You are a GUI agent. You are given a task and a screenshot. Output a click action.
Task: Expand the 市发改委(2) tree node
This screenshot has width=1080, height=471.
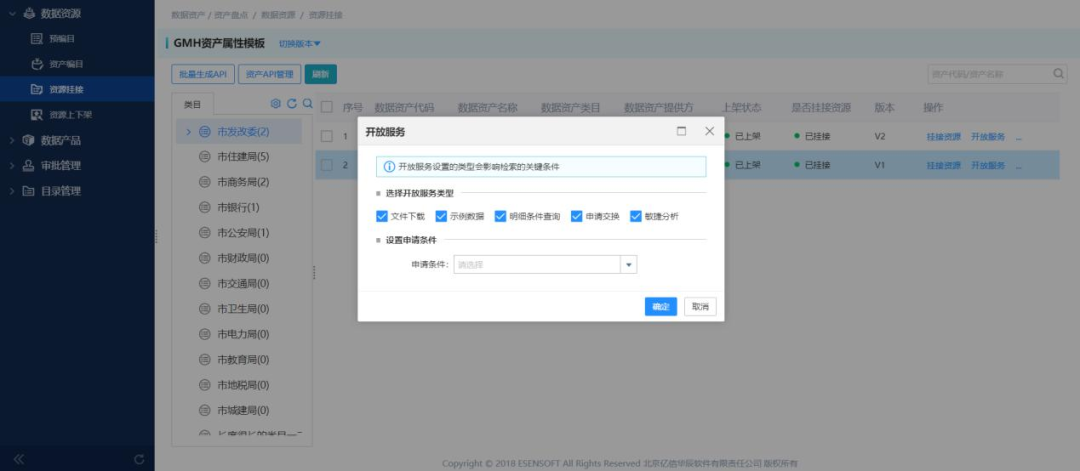(188, 132)
